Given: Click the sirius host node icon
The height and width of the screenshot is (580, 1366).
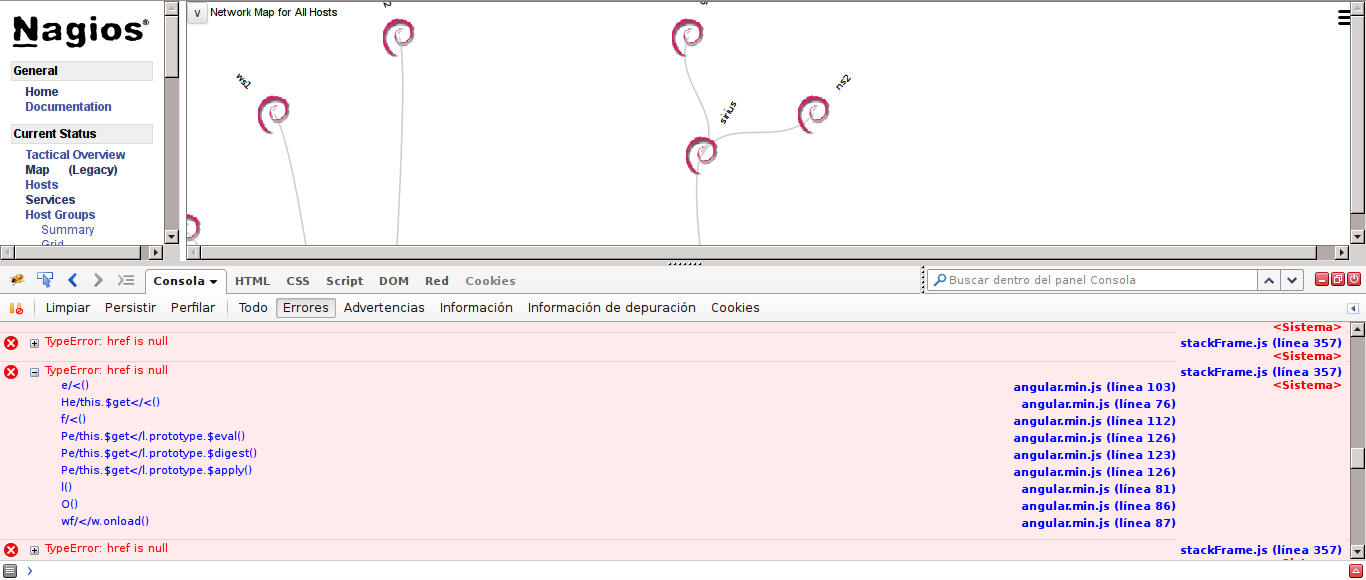Looking at the screenshot, I should (701, 155).
